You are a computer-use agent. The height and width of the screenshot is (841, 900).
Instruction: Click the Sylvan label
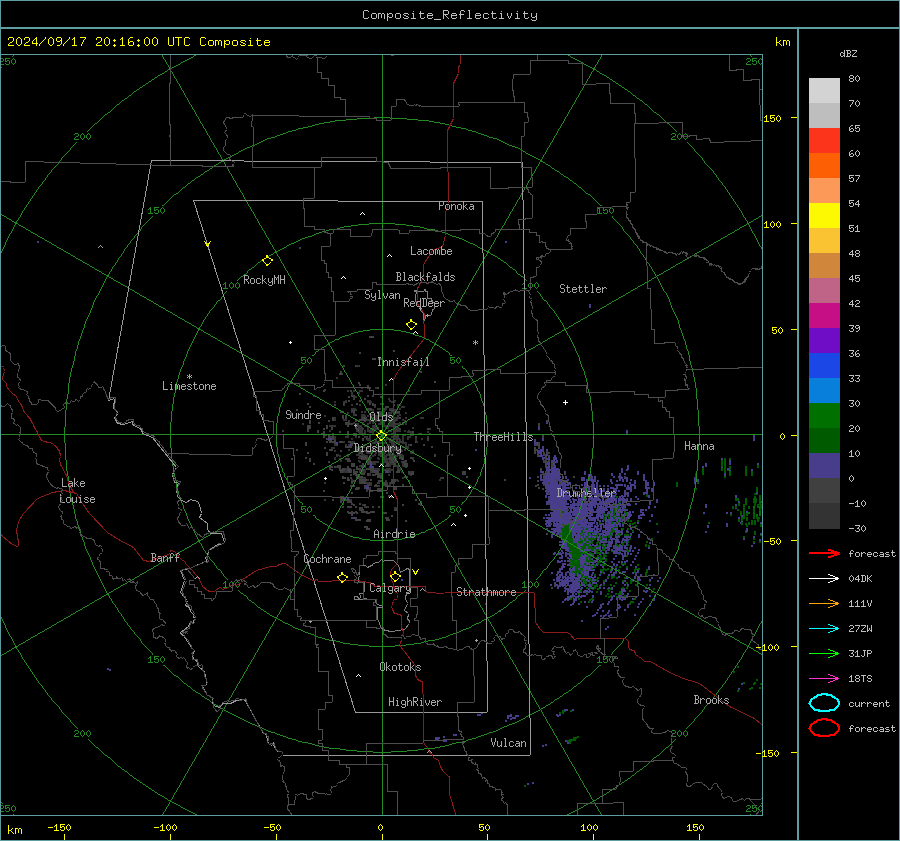tap(382, 295)
